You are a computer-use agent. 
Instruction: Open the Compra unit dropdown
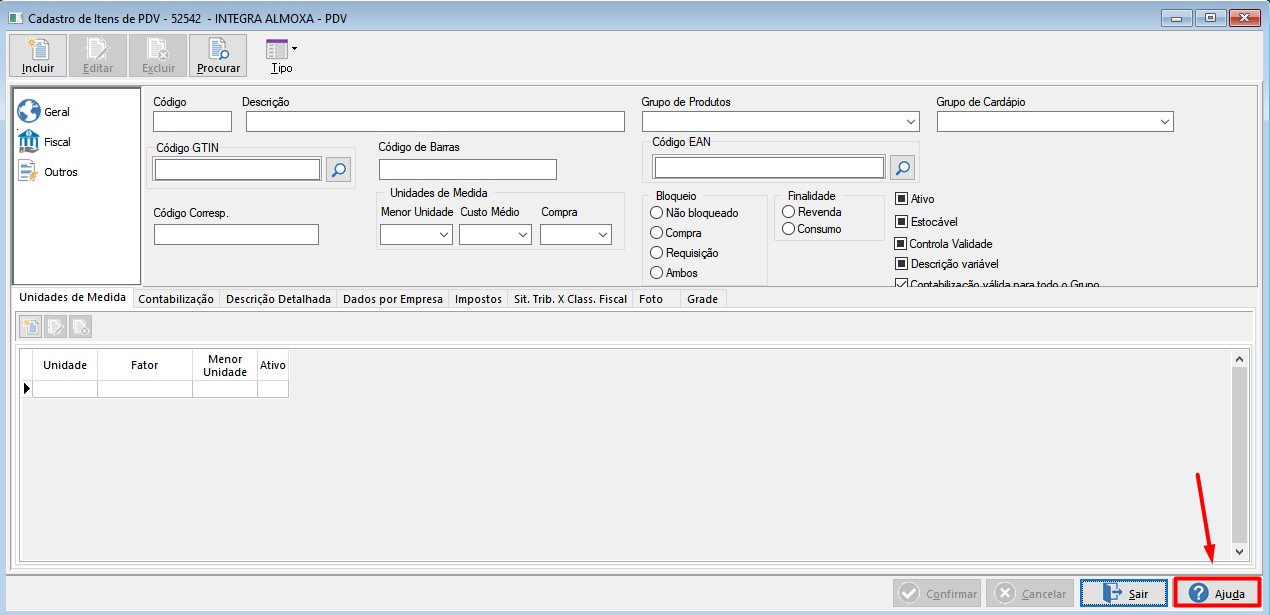tap(602, 235)
